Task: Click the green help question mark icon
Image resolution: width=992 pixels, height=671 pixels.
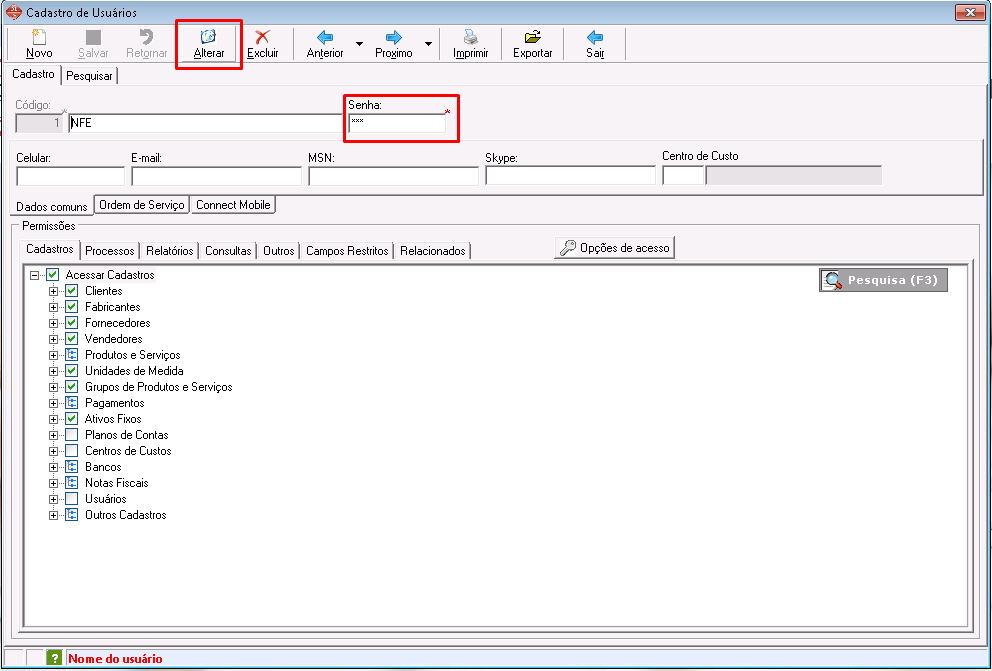Action: [54, 658]
